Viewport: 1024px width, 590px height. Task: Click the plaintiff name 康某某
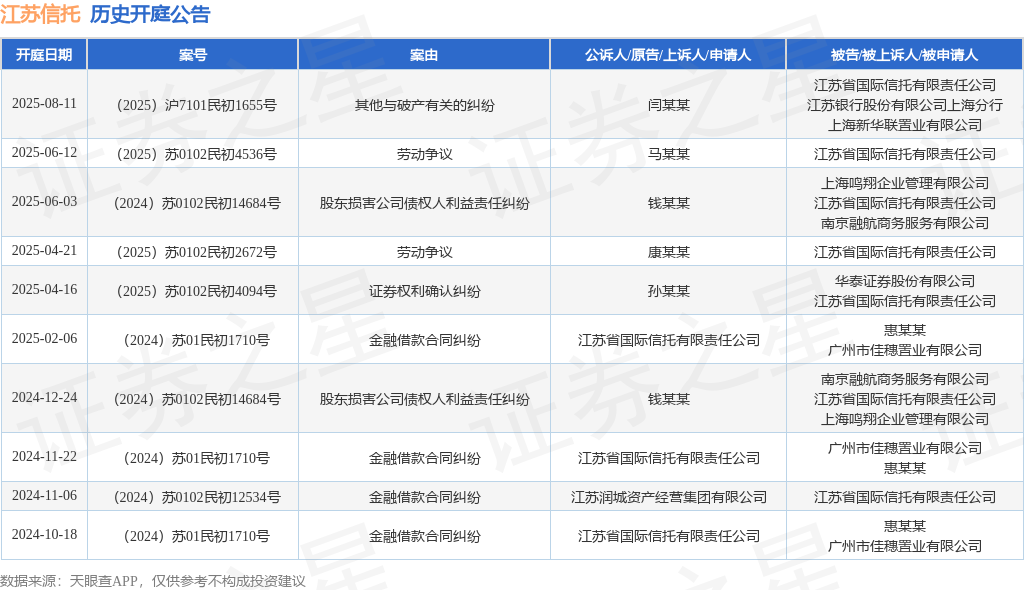pyautogui.click(x=668, y=252)
